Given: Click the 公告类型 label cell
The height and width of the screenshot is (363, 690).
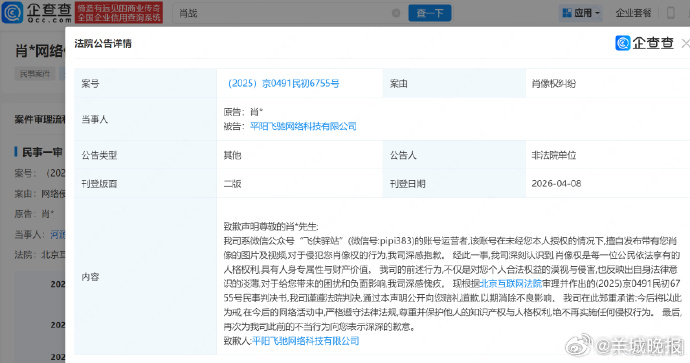Looking at the screenshot, I should (x=145, y=155).
